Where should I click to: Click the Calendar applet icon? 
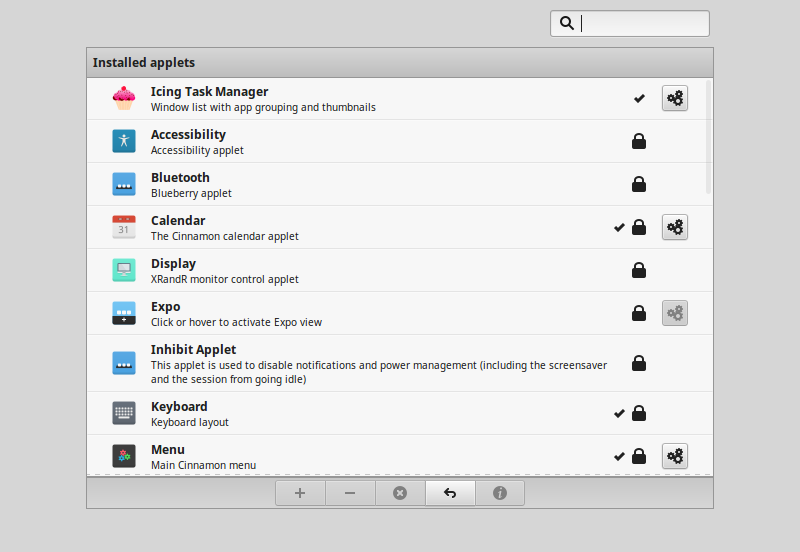(x=124, y=227)
